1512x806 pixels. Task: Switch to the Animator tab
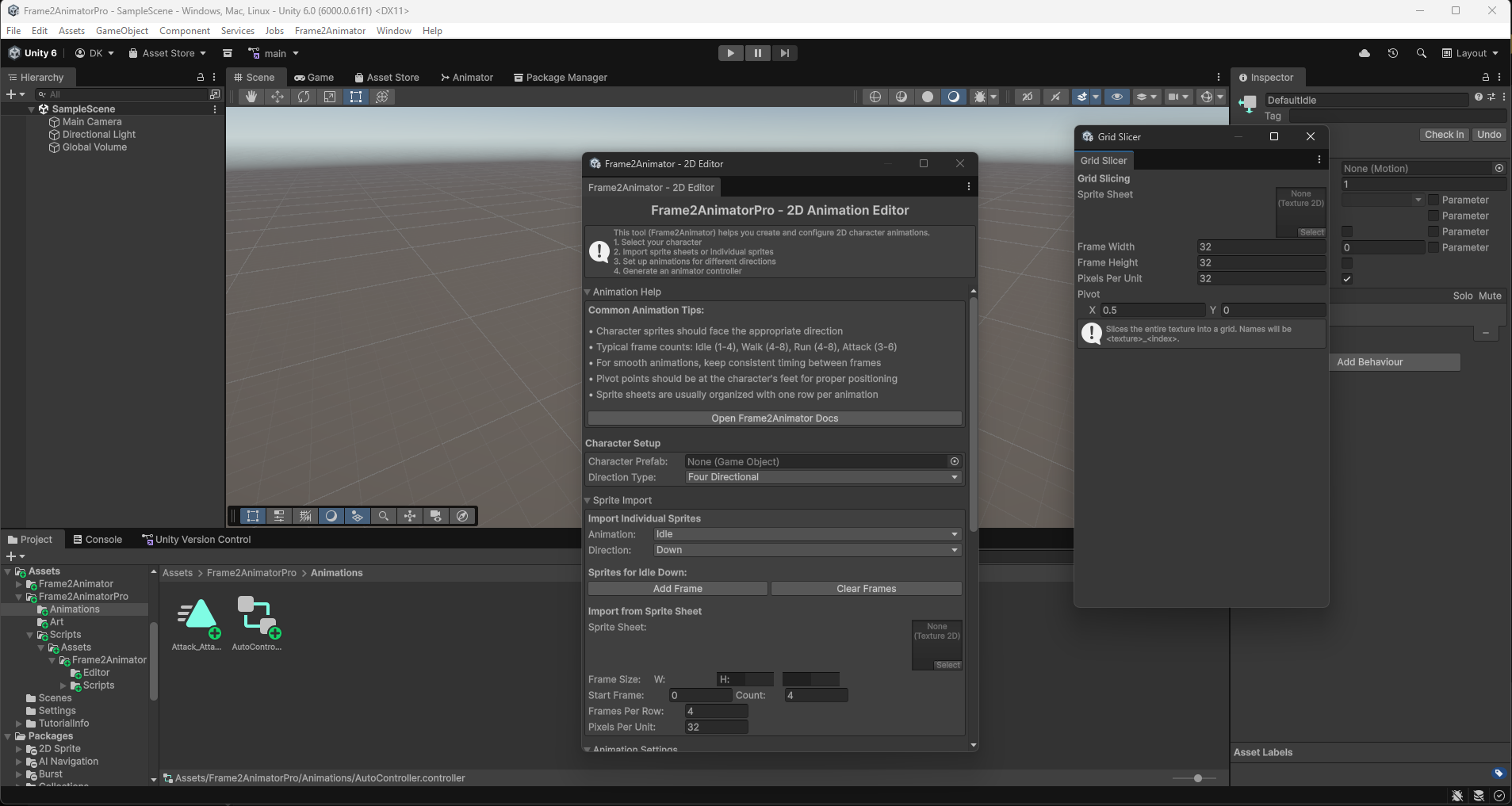click(467, 77)
